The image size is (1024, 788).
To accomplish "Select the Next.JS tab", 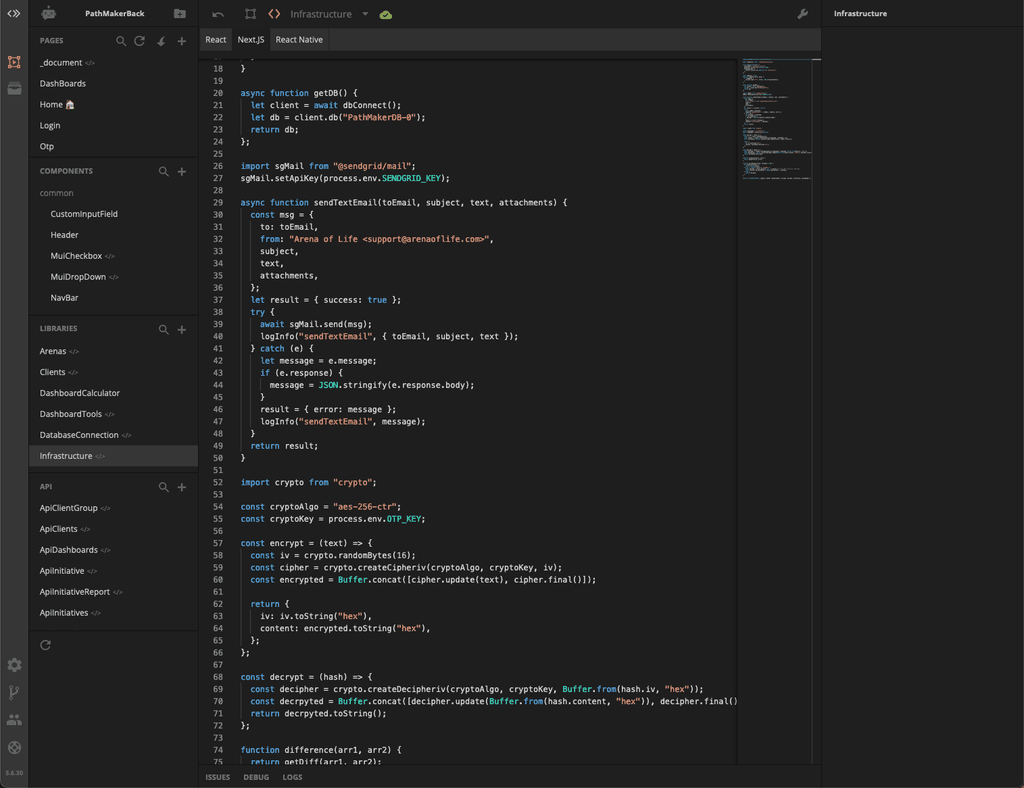I will point(251,39).
